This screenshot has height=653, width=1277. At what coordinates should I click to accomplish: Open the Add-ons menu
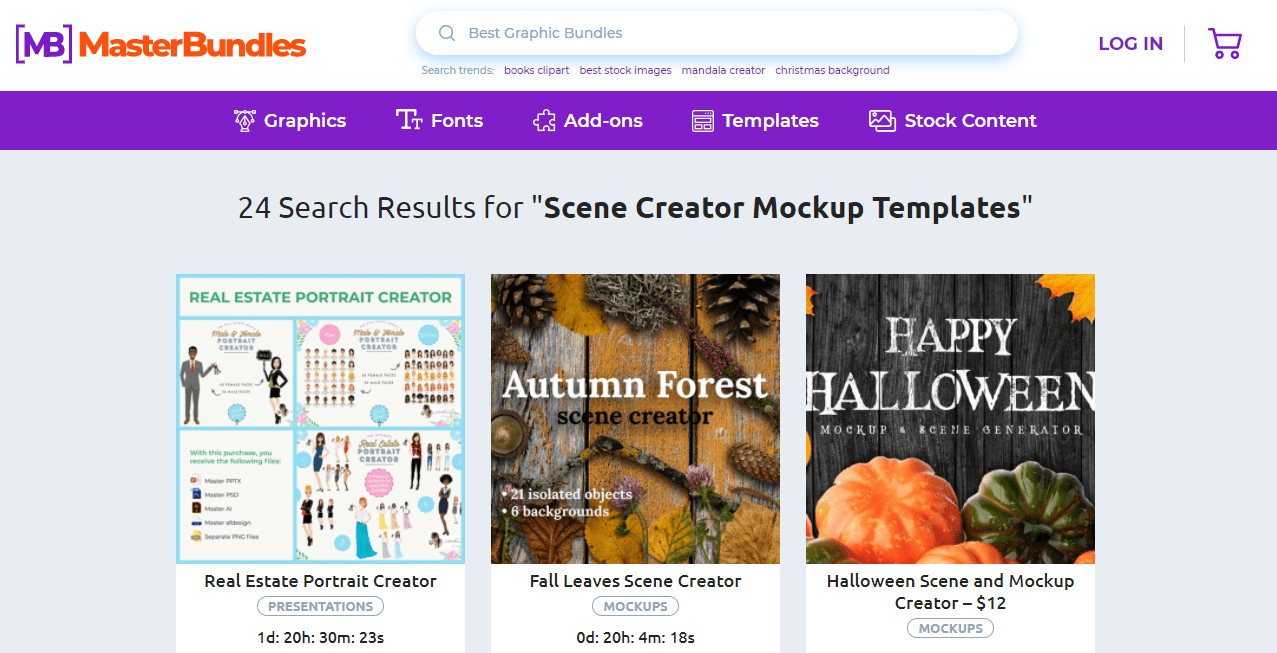pyautogui.click(x=588, y=121)
